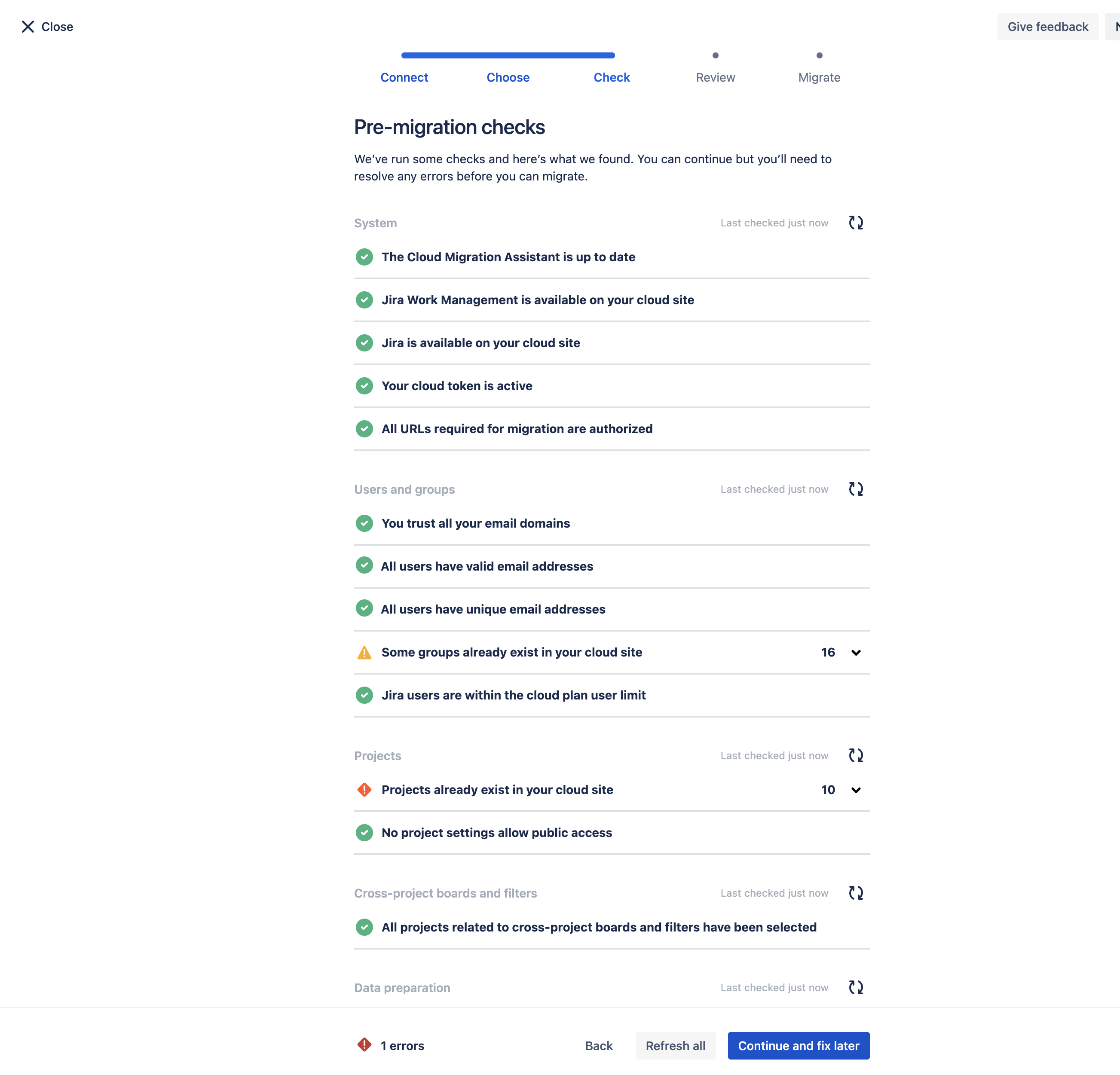Viewport: 1120px width, 1075px height.
Task: Expand Projects already exist in cloud site chevron
Action: click(x=855, y=790)
